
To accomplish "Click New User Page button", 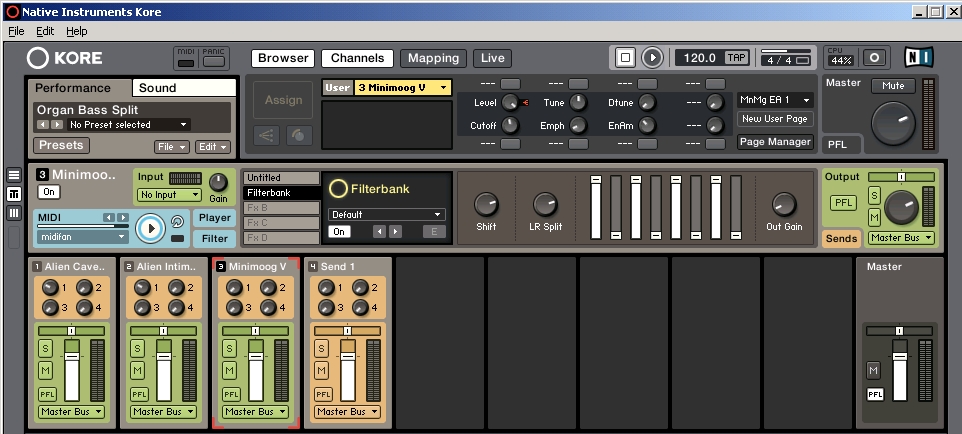I will pos(775,118).
